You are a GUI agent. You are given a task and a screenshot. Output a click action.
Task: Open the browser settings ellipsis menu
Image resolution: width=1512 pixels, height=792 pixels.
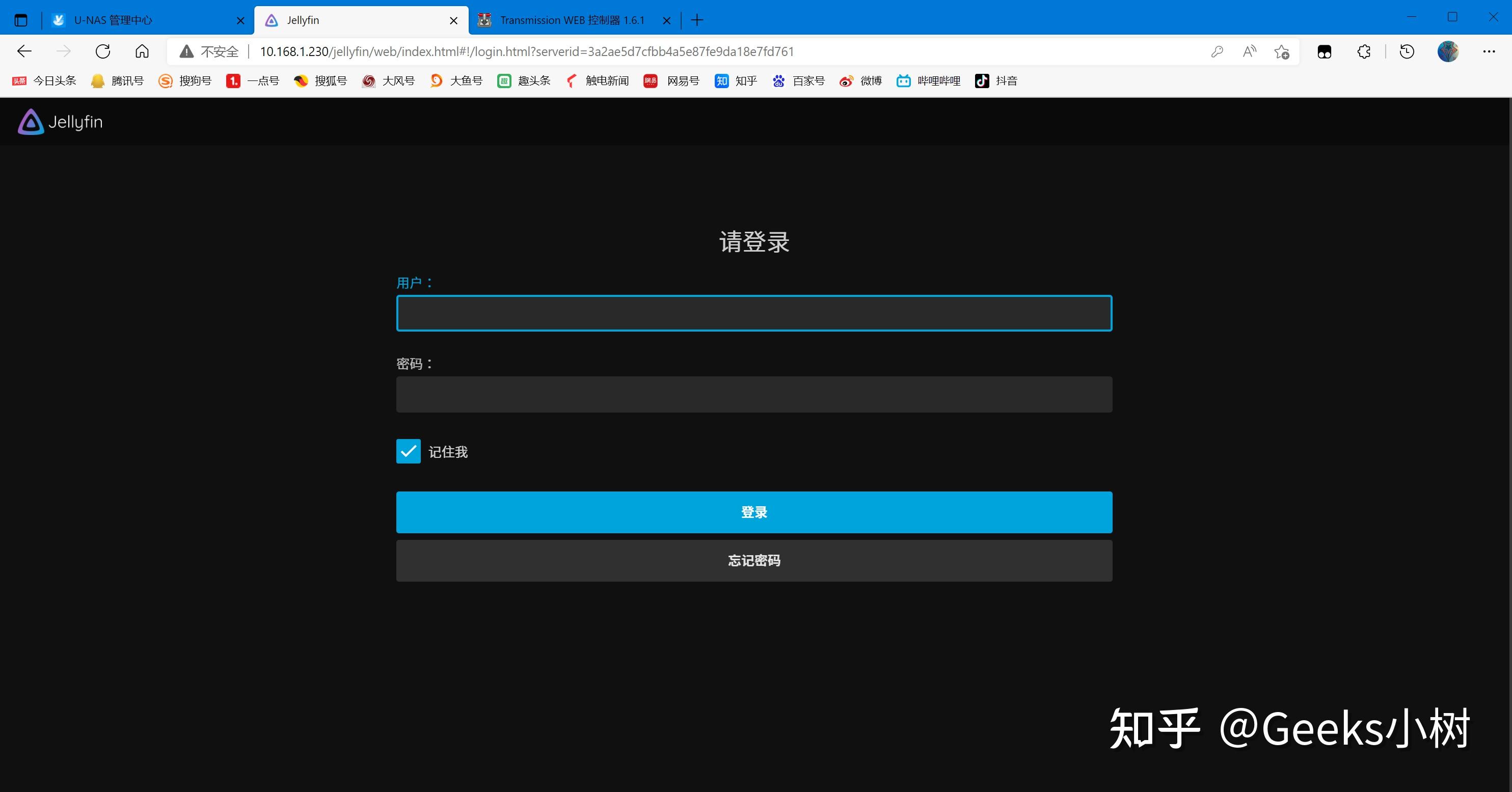click(x=1489, y=51)
